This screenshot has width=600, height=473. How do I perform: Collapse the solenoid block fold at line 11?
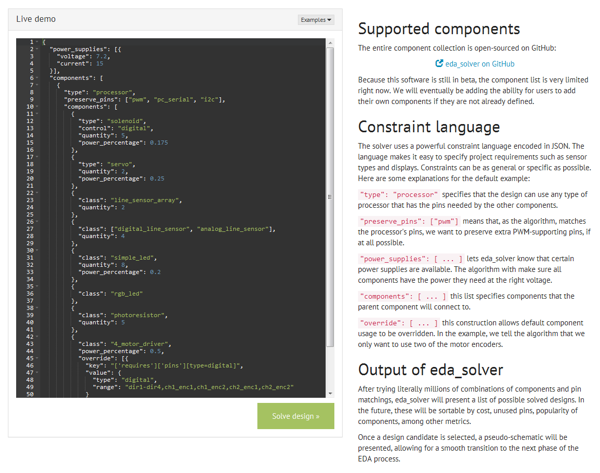pos(37,114)
